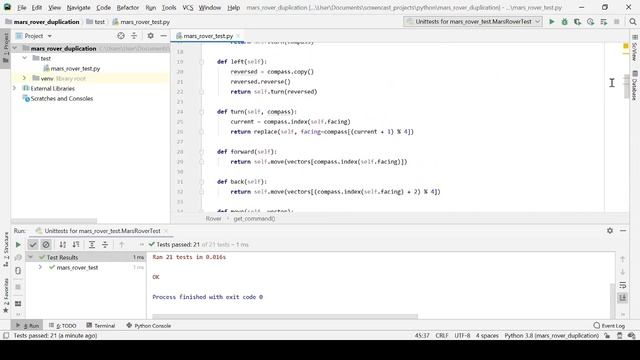Open the Refactor menu
This screenshot has height=360, width=640.
128,7
